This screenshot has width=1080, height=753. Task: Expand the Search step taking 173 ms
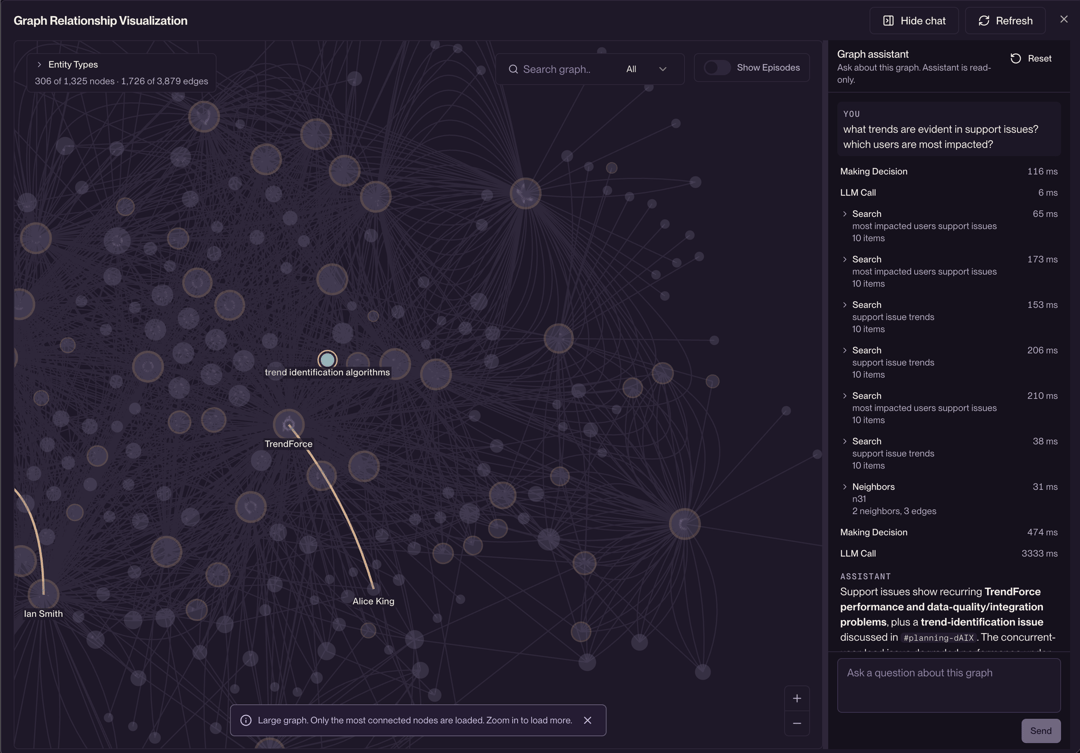pyautogui.click(x=845, y=259)
